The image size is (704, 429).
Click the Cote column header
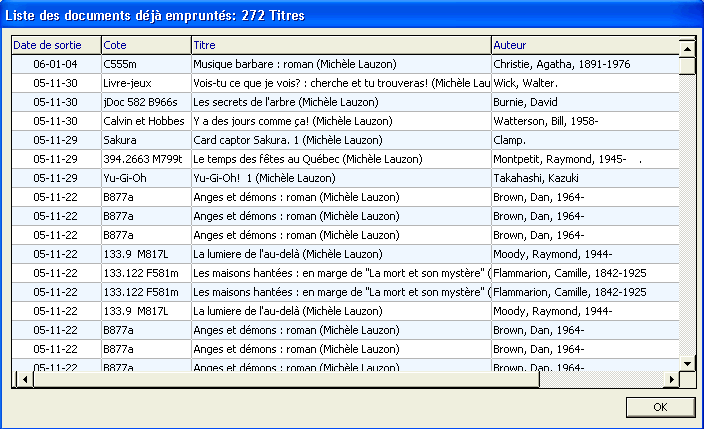pyautogui.click(x=146, y=46)
